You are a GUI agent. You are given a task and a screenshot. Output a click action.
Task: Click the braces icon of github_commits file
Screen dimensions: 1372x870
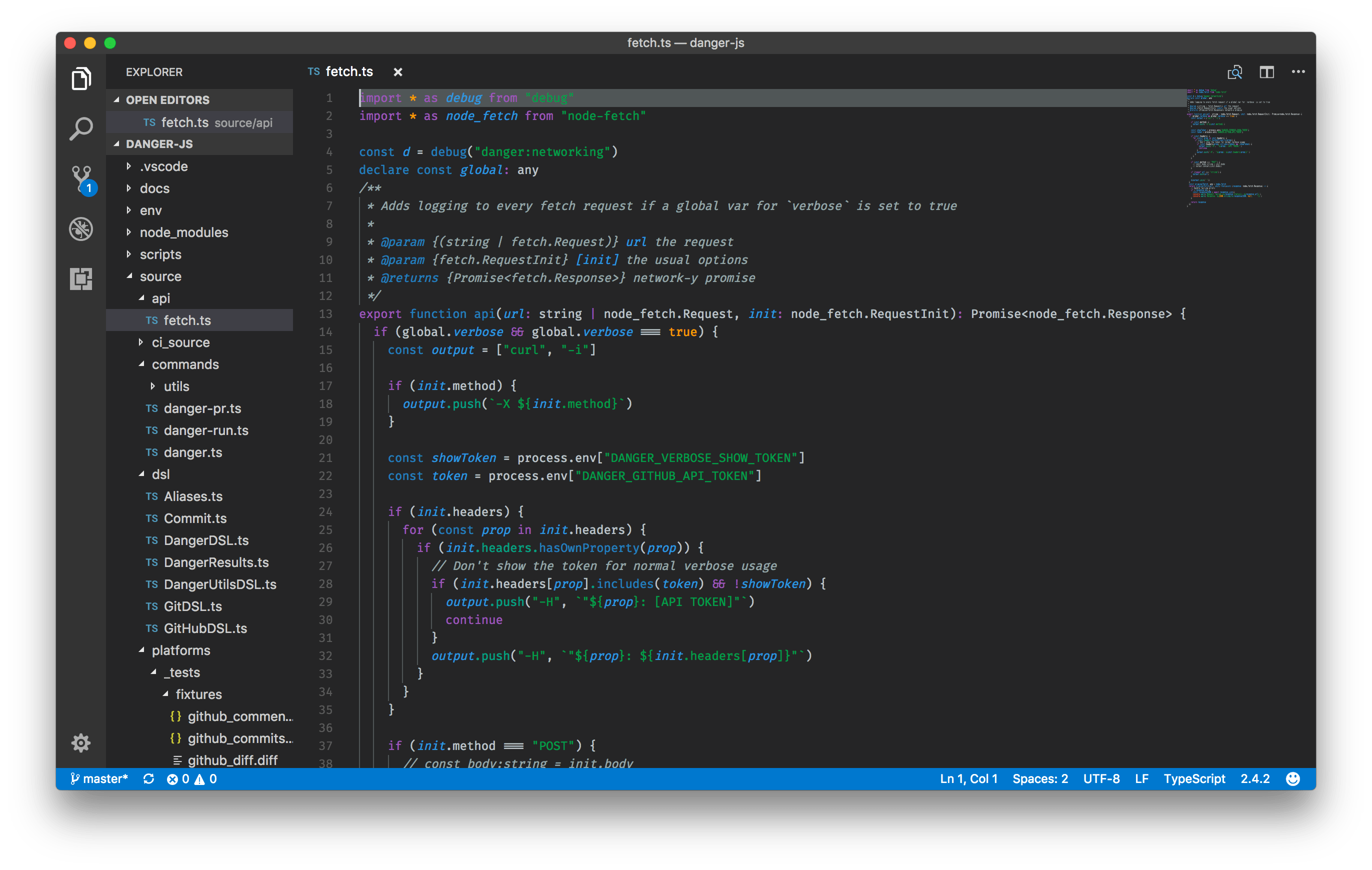point(175,738)
